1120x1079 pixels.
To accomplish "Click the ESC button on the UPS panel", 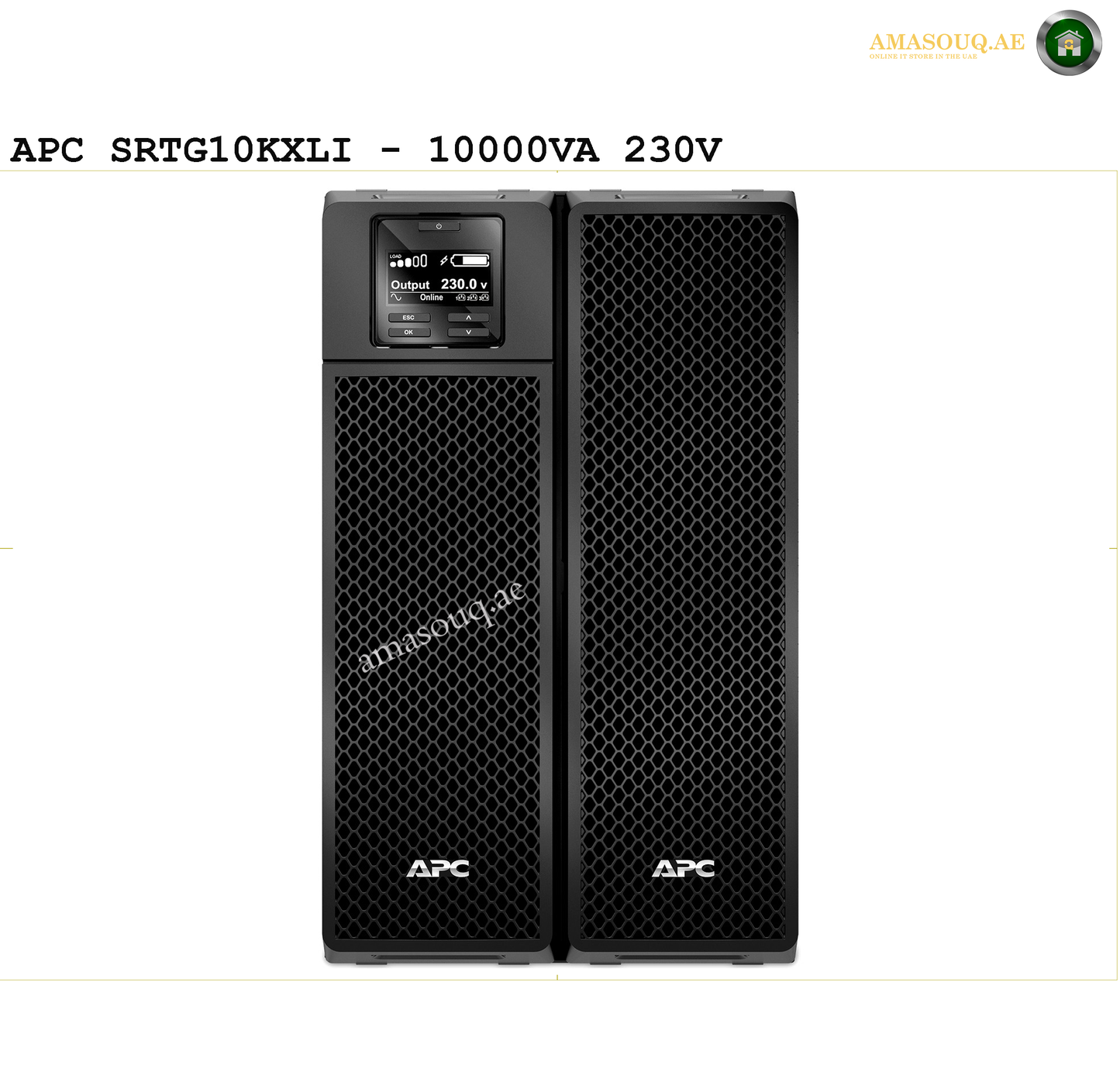I will click(x=409, y=318).
